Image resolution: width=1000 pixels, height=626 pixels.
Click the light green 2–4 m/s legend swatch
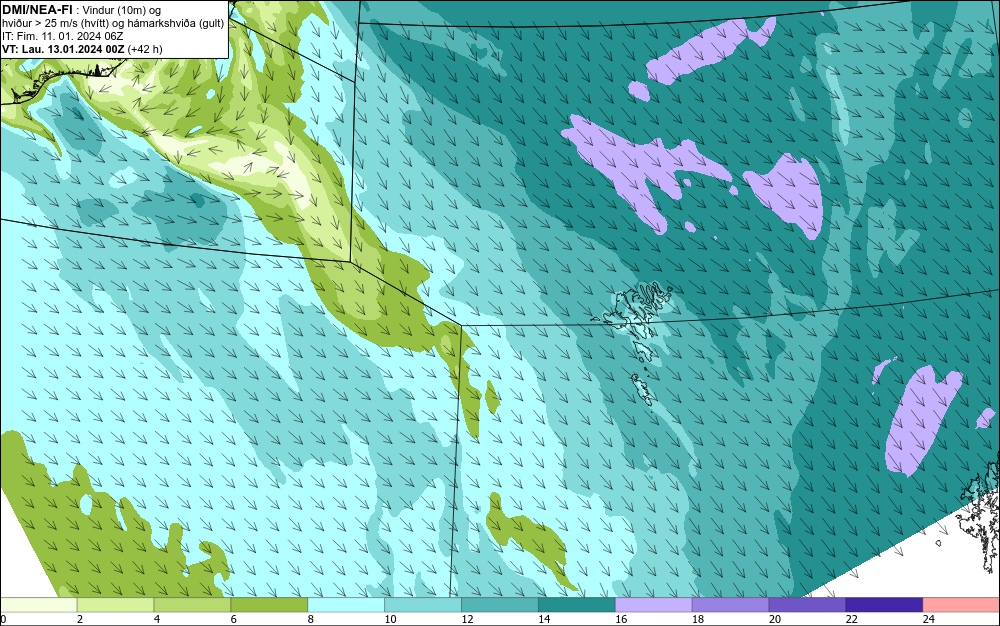point(115,604)
